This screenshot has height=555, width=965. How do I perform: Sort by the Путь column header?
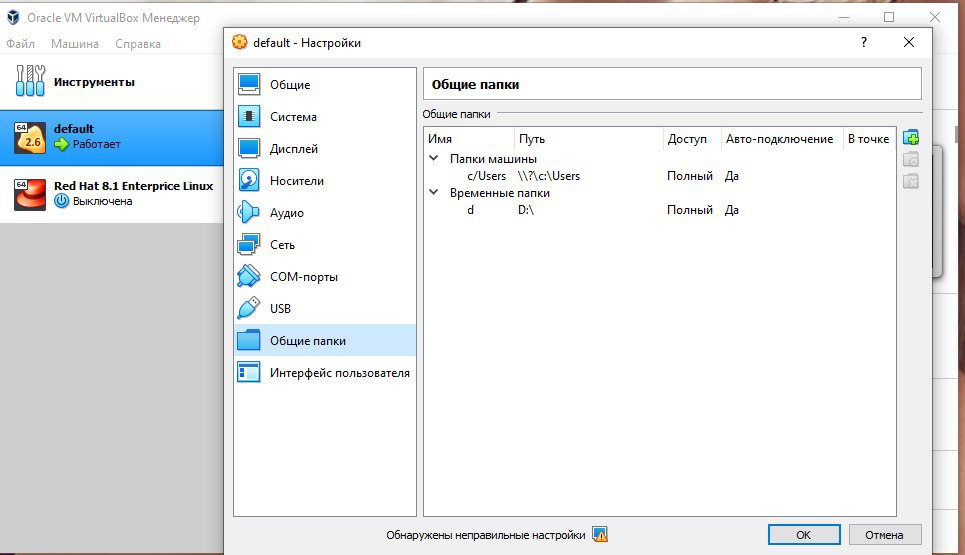point(588,139)
